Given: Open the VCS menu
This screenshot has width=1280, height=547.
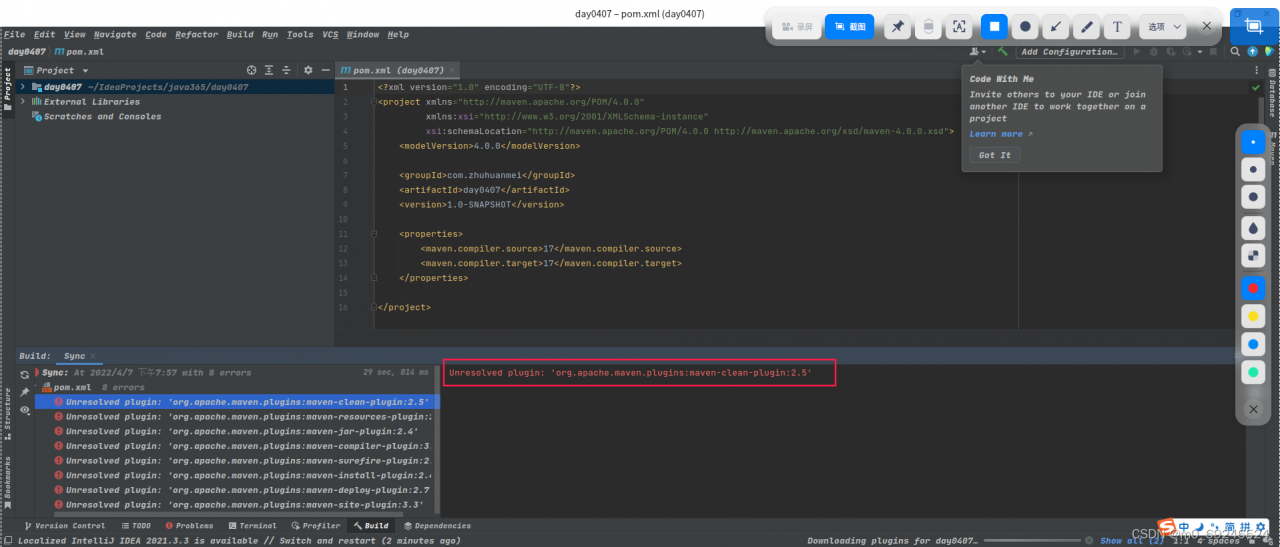Looking at the screenshot, I should [330, 34].
